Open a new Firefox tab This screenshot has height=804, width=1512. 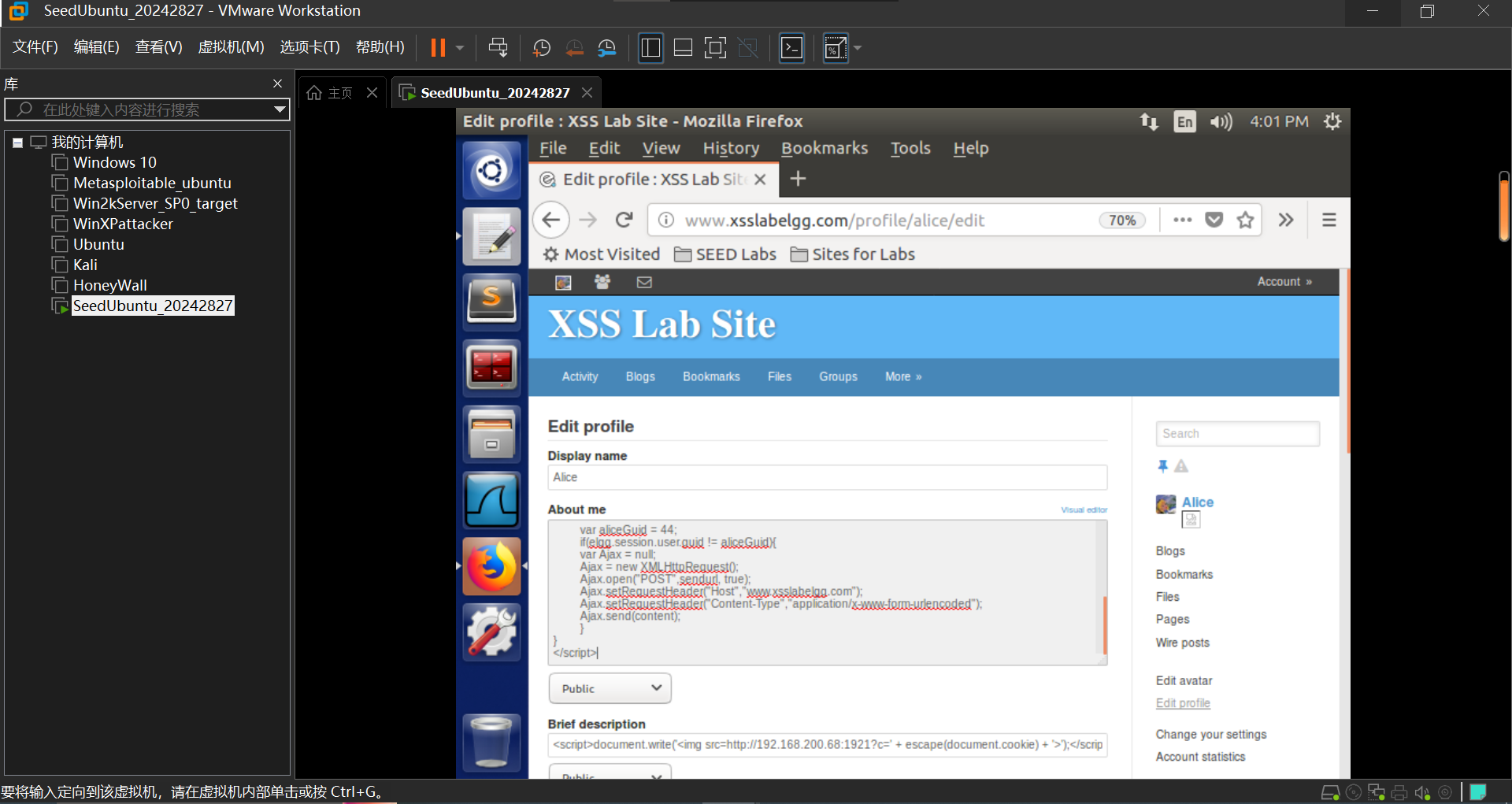point(798,179)
